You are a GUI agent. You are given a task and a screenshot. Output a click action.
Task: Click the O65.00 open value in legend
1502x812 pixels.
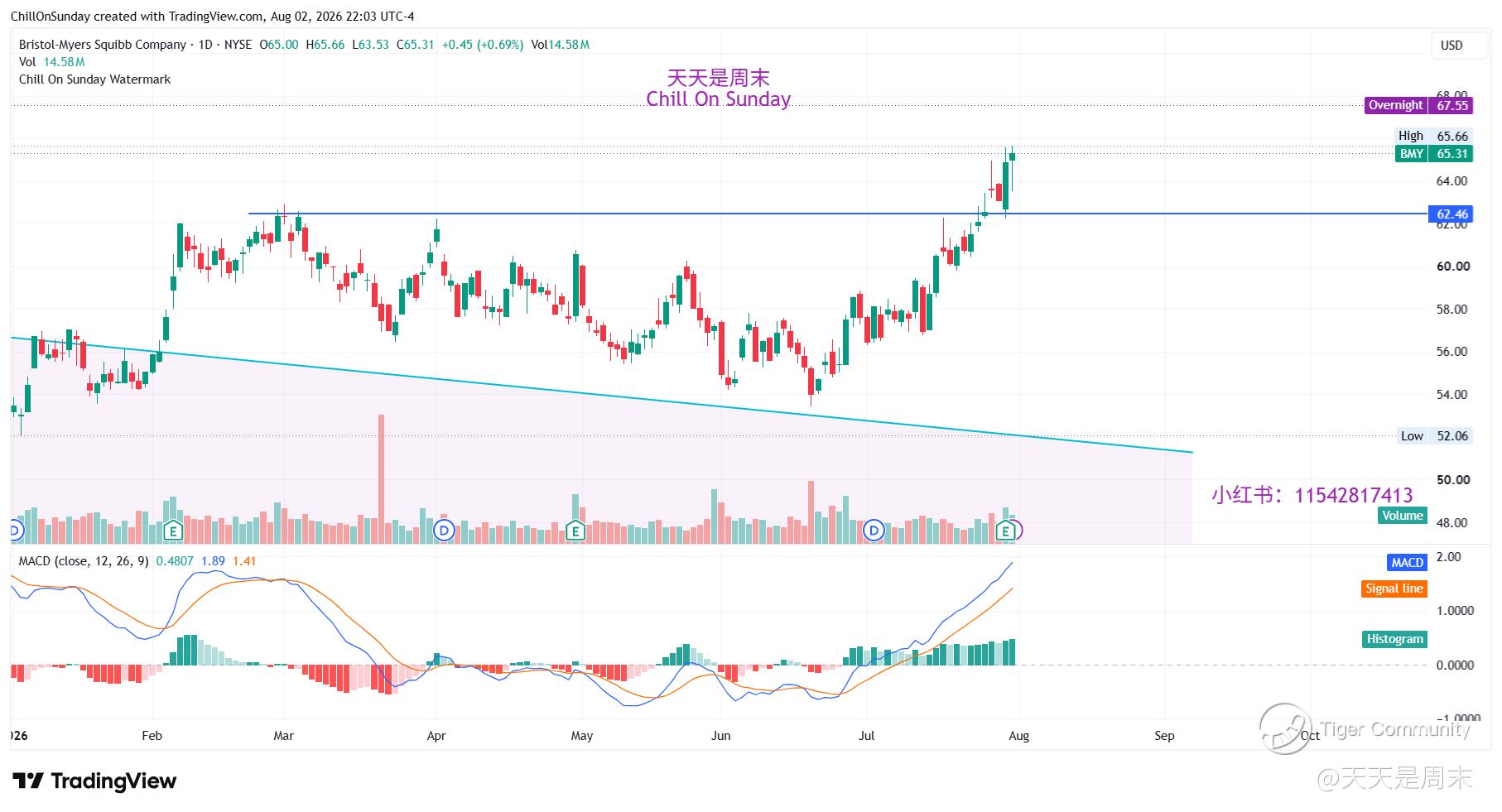(x=279, y=45)
